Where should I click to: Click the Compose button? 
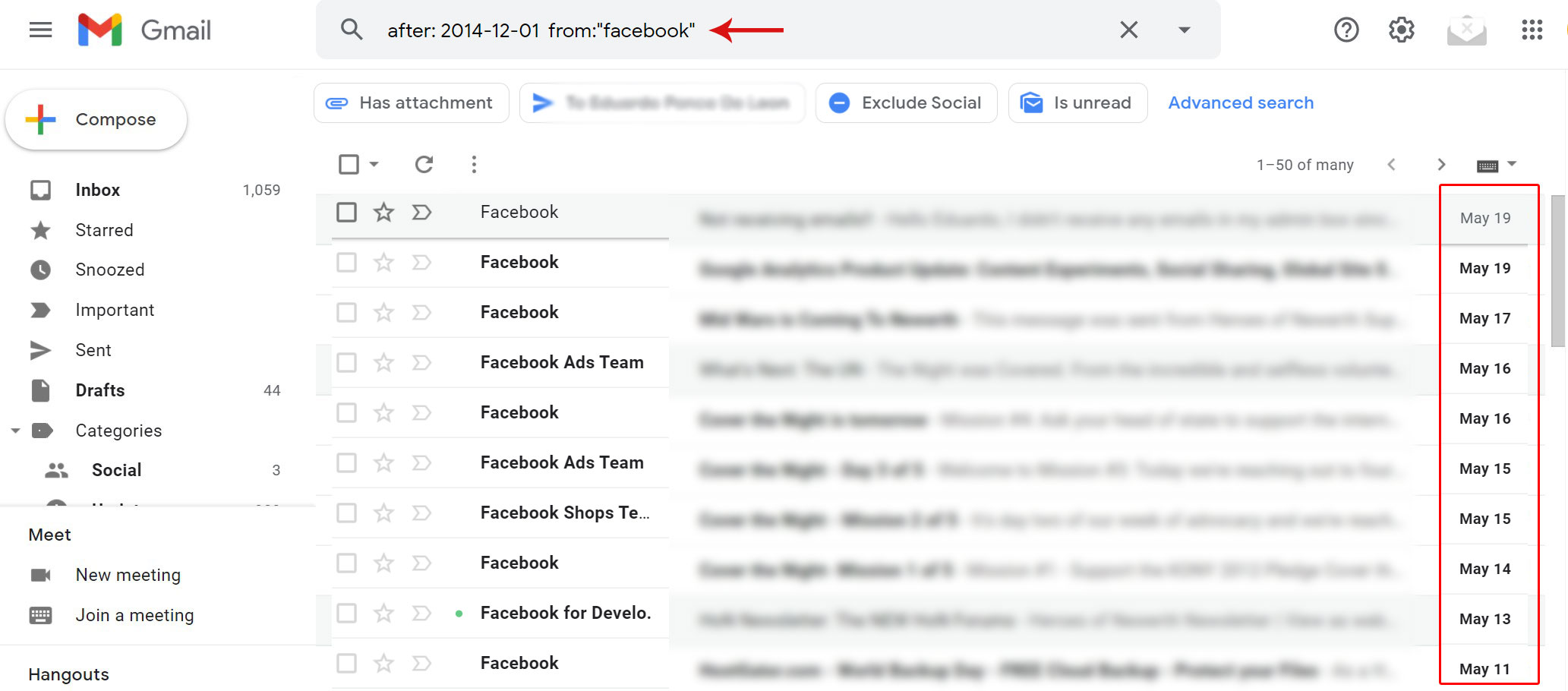click(x=96, y=119)
